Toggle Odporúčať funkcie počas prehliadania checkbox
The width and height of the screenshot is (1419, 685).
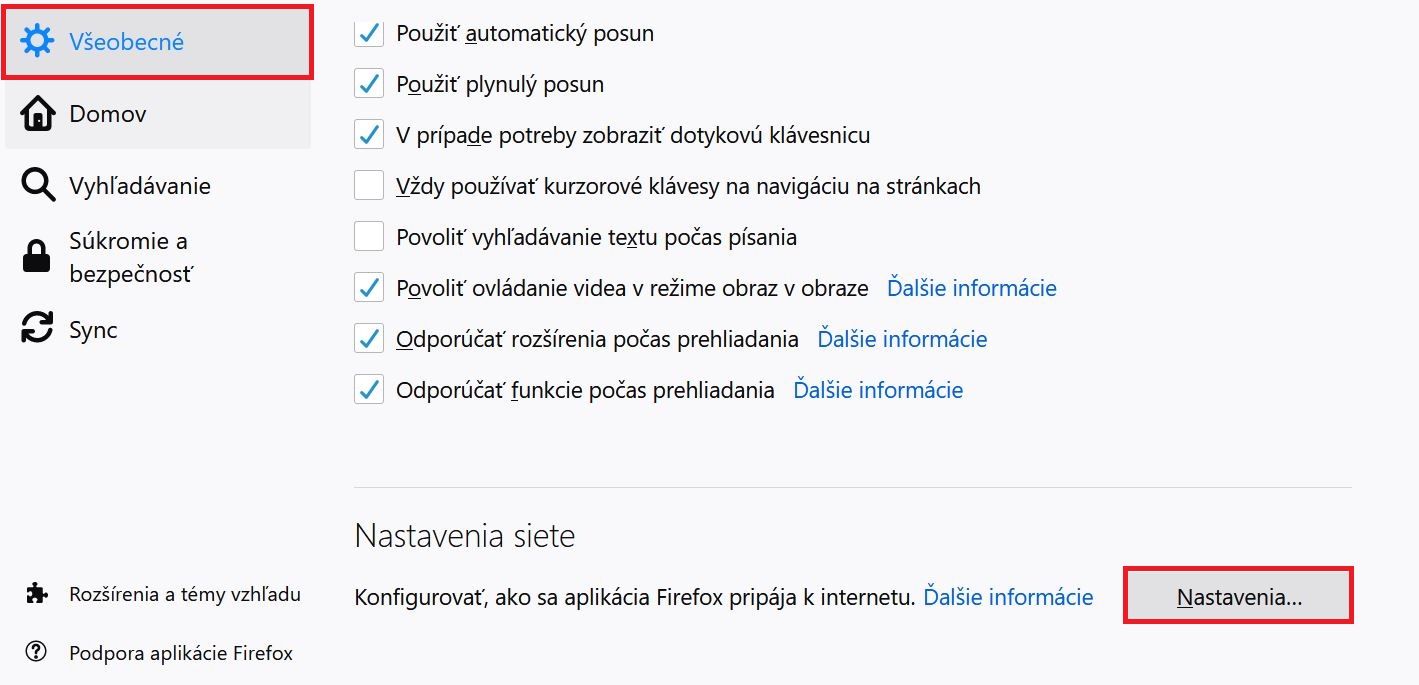click(x=369, y=390)
